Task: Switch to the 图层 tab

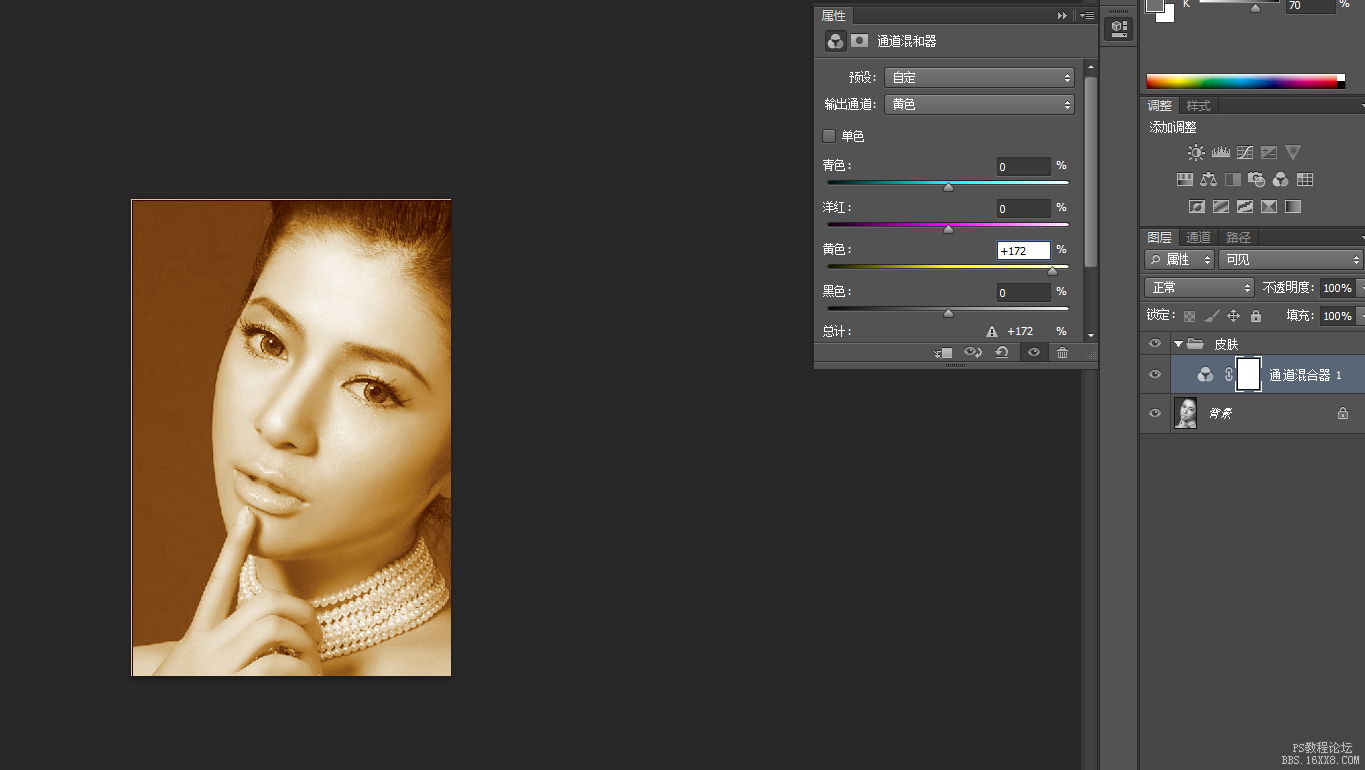Action: (x=1160, y=238)
